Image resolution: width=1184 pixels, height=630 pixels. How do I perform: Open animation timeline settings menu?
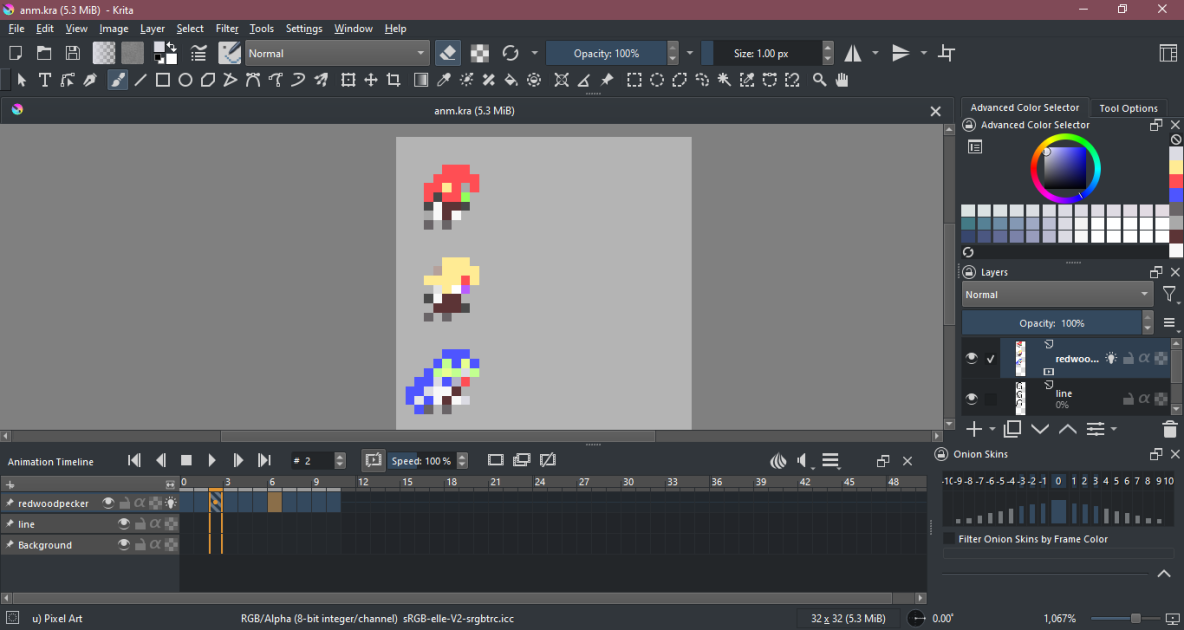tap(831, 460)
